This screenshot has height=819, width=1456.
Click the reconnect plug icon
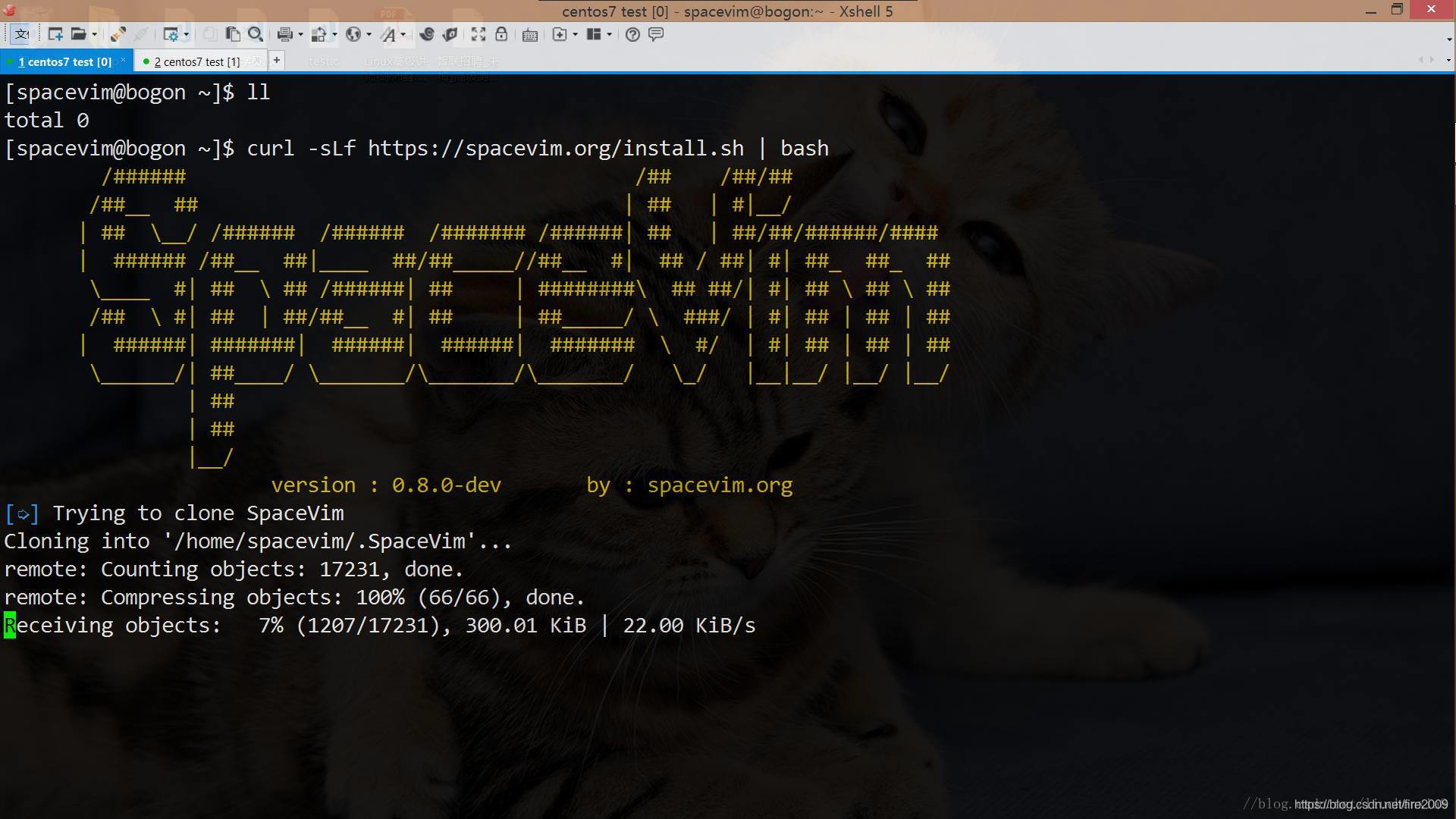[x=118, y=34]
